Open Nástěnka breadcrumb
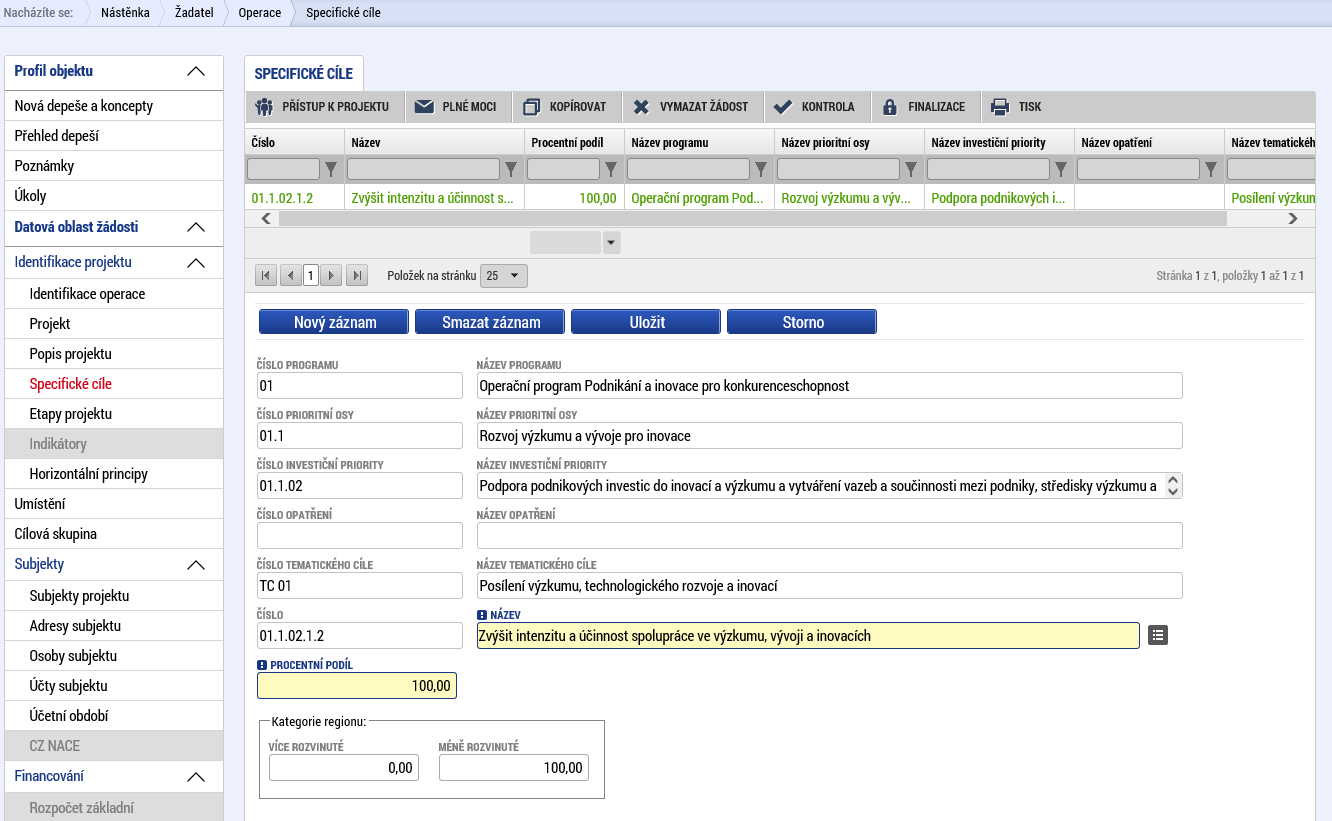This screenshot has width=1332, height=821. click(125, 13)
